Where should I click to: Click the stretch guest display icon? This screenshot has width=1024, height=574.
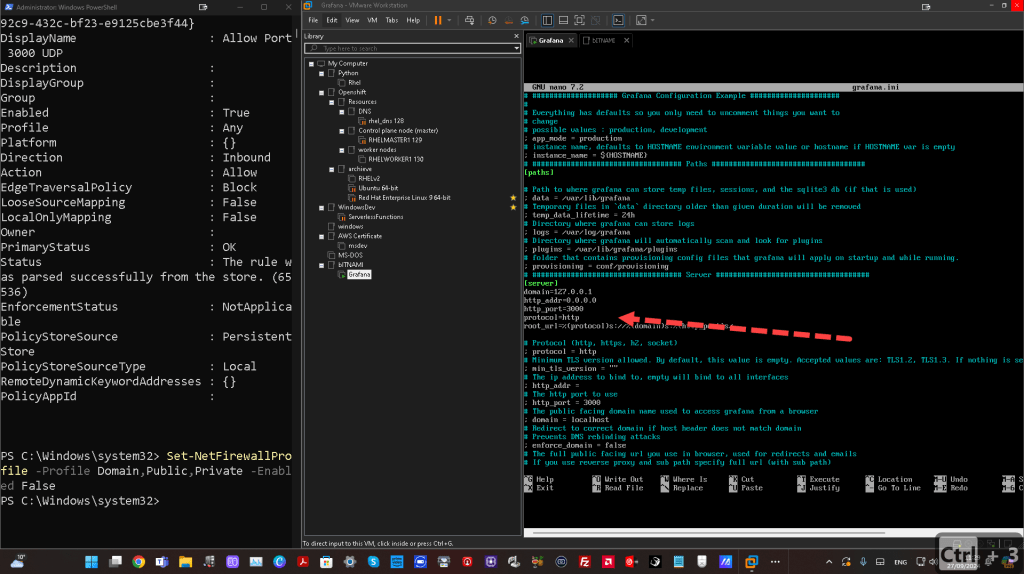click(641, 20)
